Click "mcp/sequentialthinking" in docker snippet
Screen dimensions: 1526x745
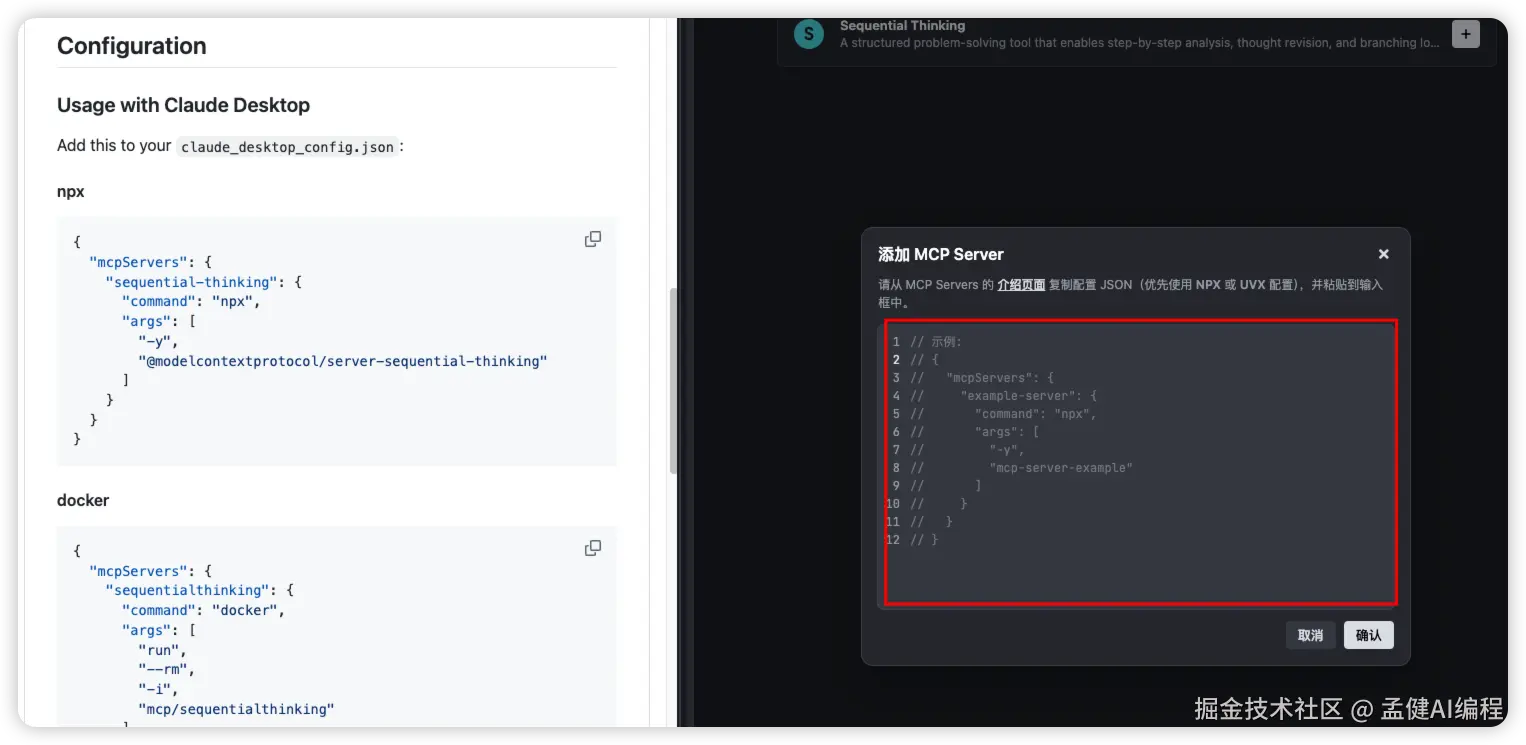pyautogui.click(x=236, y=709)
